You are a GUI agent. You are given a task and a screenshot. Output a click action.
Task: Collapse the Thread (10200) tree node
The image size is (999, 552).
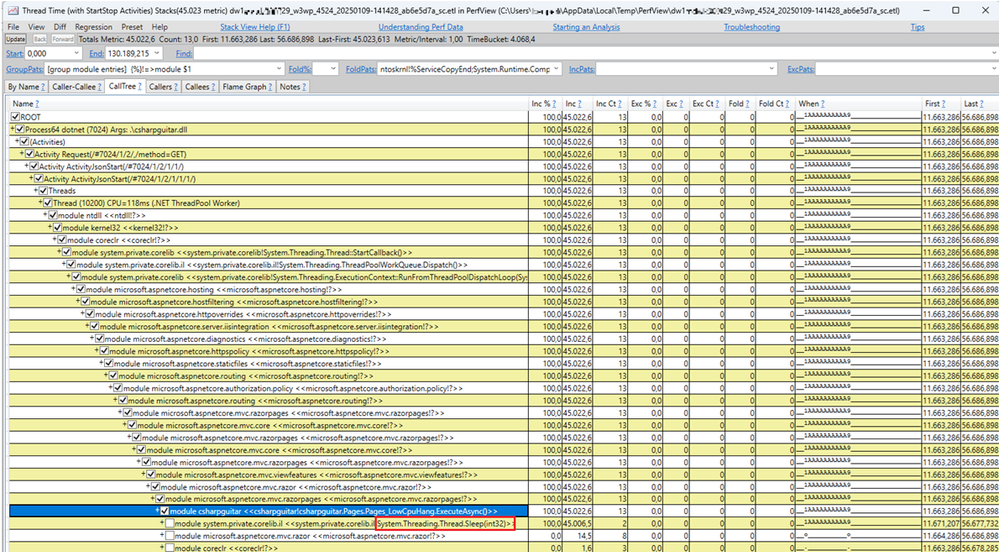[40, 203]
